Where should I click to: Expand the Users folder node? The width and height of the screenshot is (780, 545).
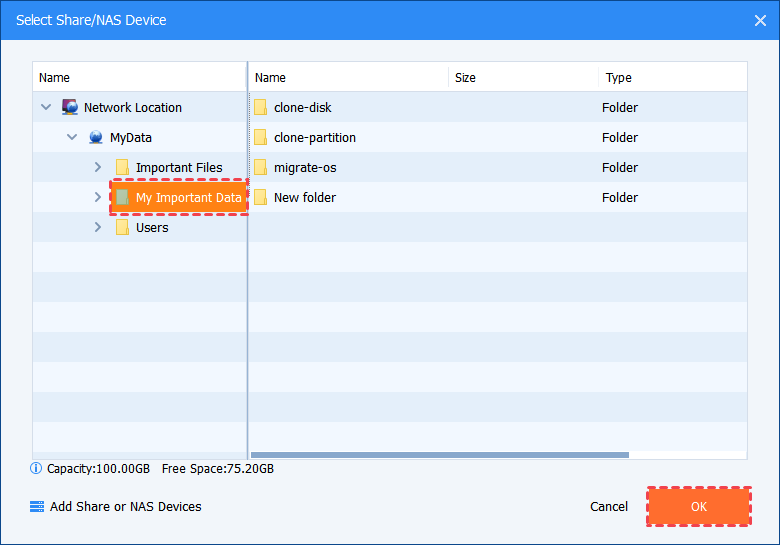(97, 227)
